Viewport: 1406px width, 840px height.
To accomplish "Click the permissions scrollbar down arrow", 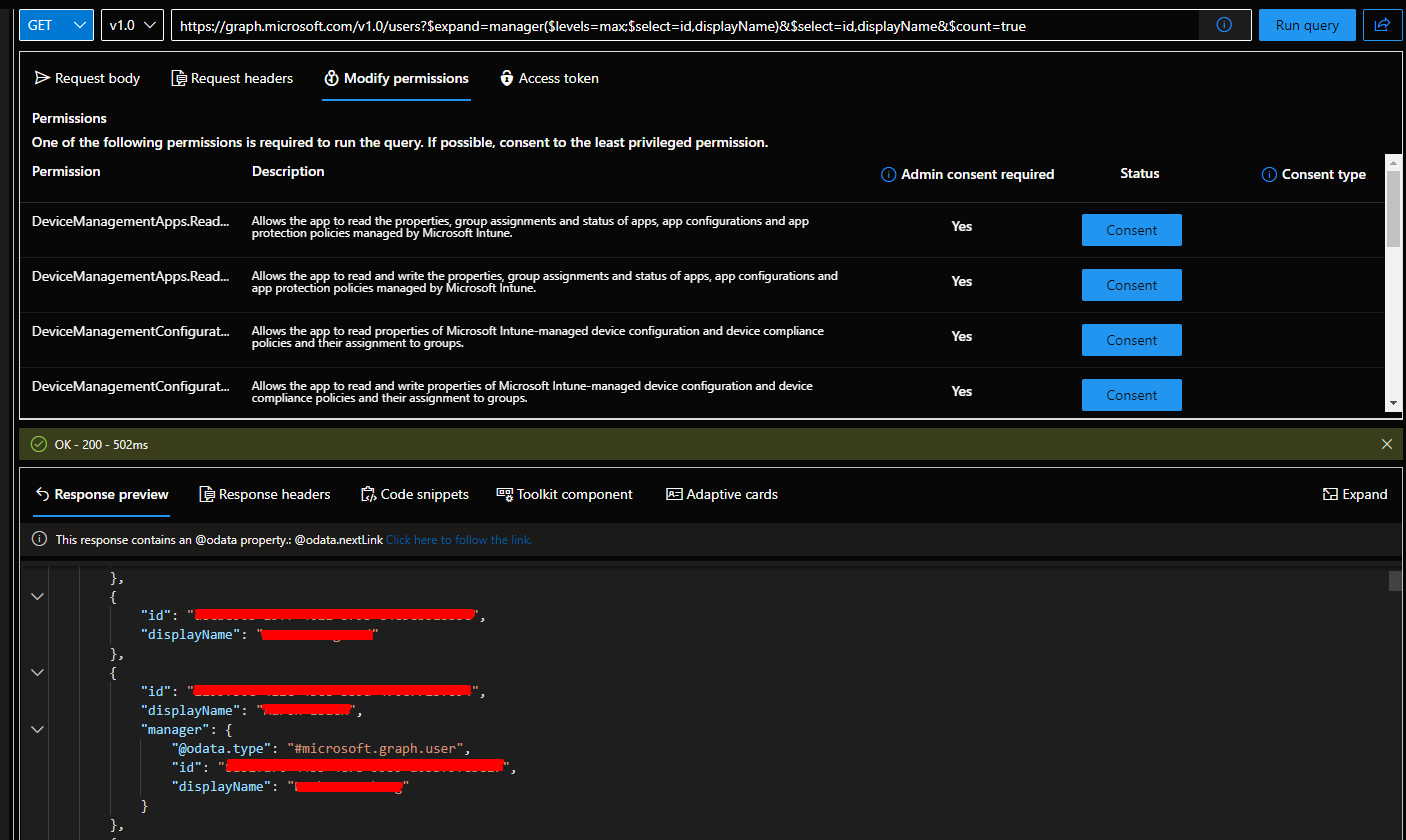I will click(x=1393, y=402).
